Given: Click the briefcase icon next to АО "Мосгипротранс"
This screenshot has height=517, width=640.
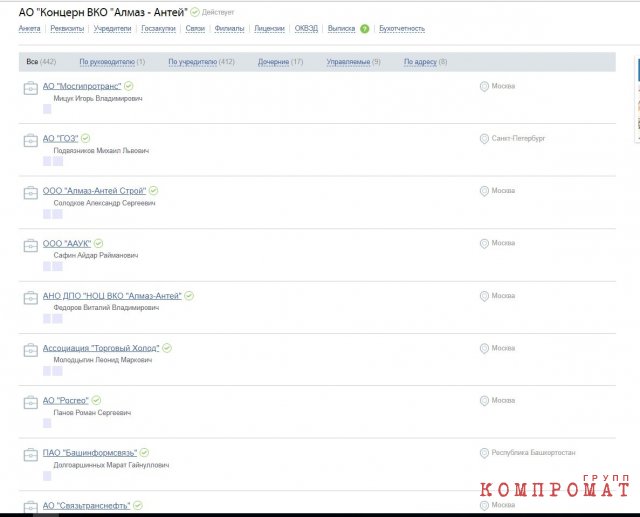Looking at the screenshot, I should (31, 88).
